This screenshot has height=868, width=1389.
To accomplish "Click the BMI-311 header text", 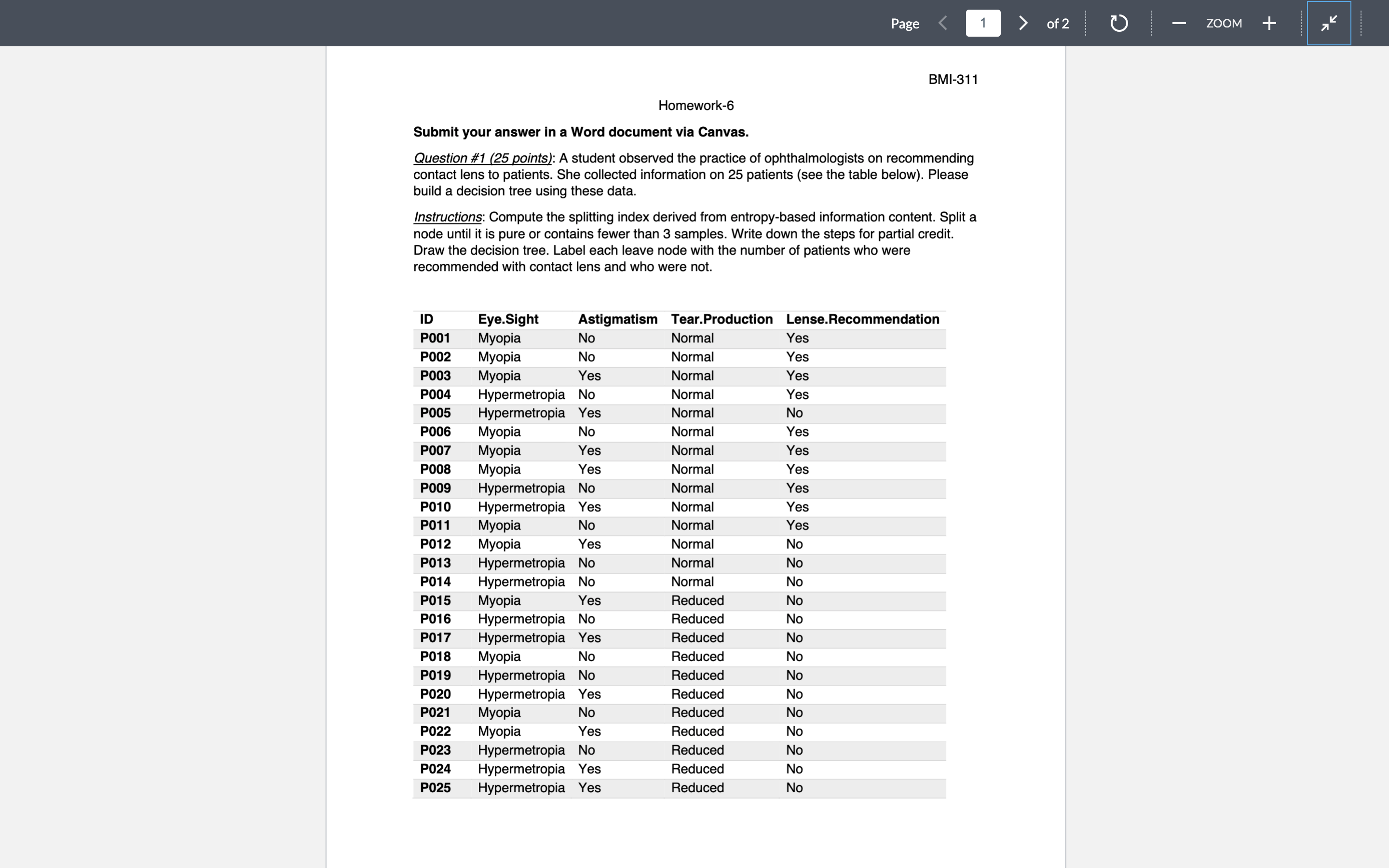I will tap(953, 79).
